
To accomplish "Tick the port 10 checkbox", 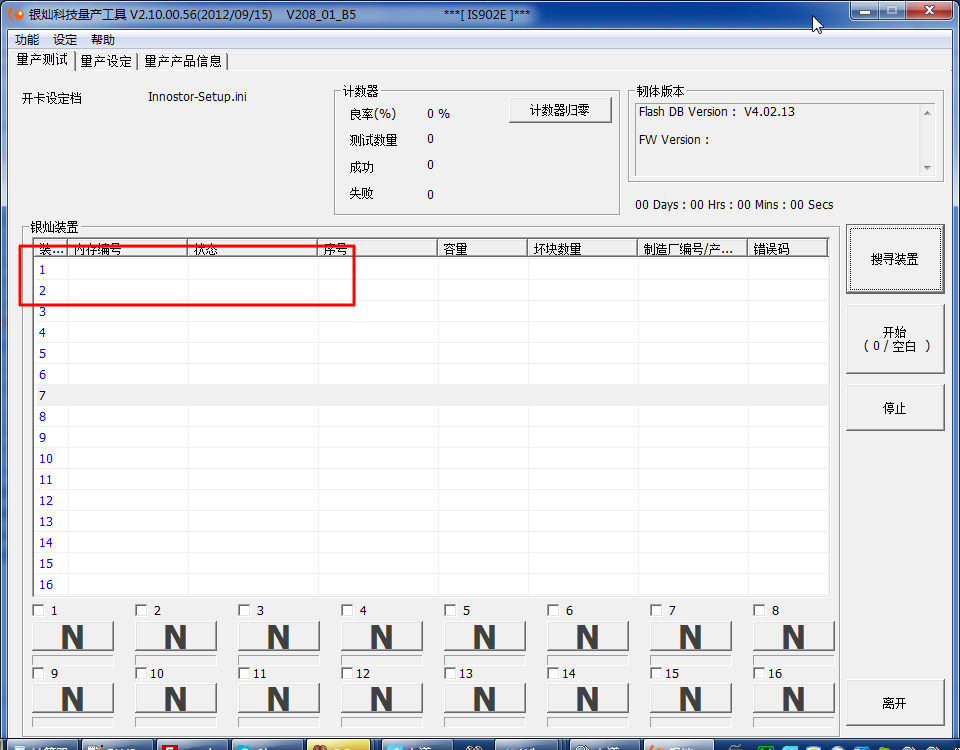I will [x=141, y=673].
